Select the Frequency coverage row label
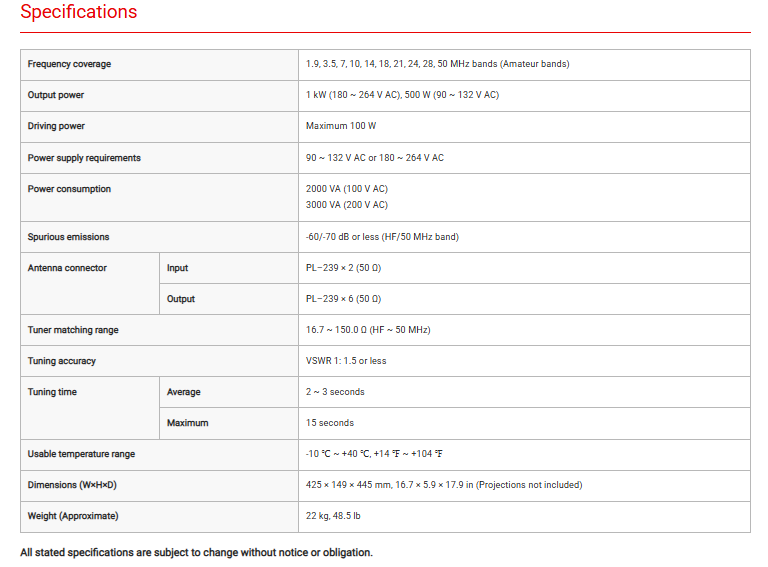 pyautogui.click(x=69, y=64)
